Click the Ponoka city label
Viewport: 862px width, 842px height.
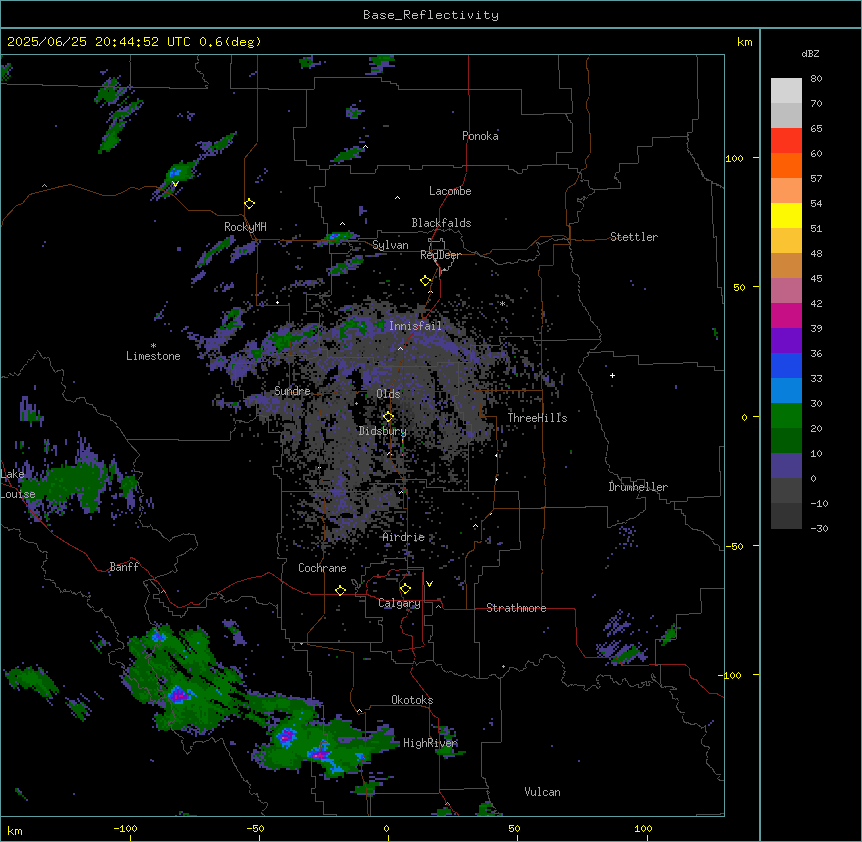pyautogui.click(x=480, y=136)
